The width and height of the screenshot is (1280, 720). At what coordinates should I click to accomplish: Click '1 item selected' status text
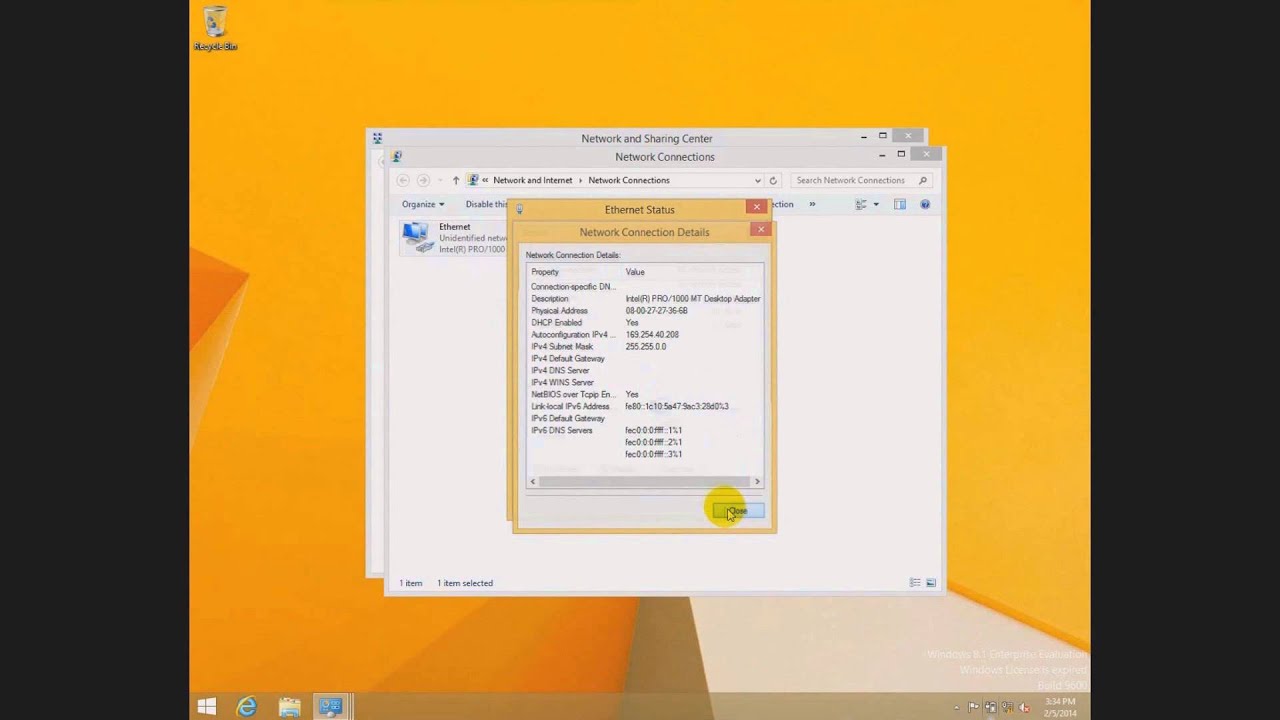(465, 583)
